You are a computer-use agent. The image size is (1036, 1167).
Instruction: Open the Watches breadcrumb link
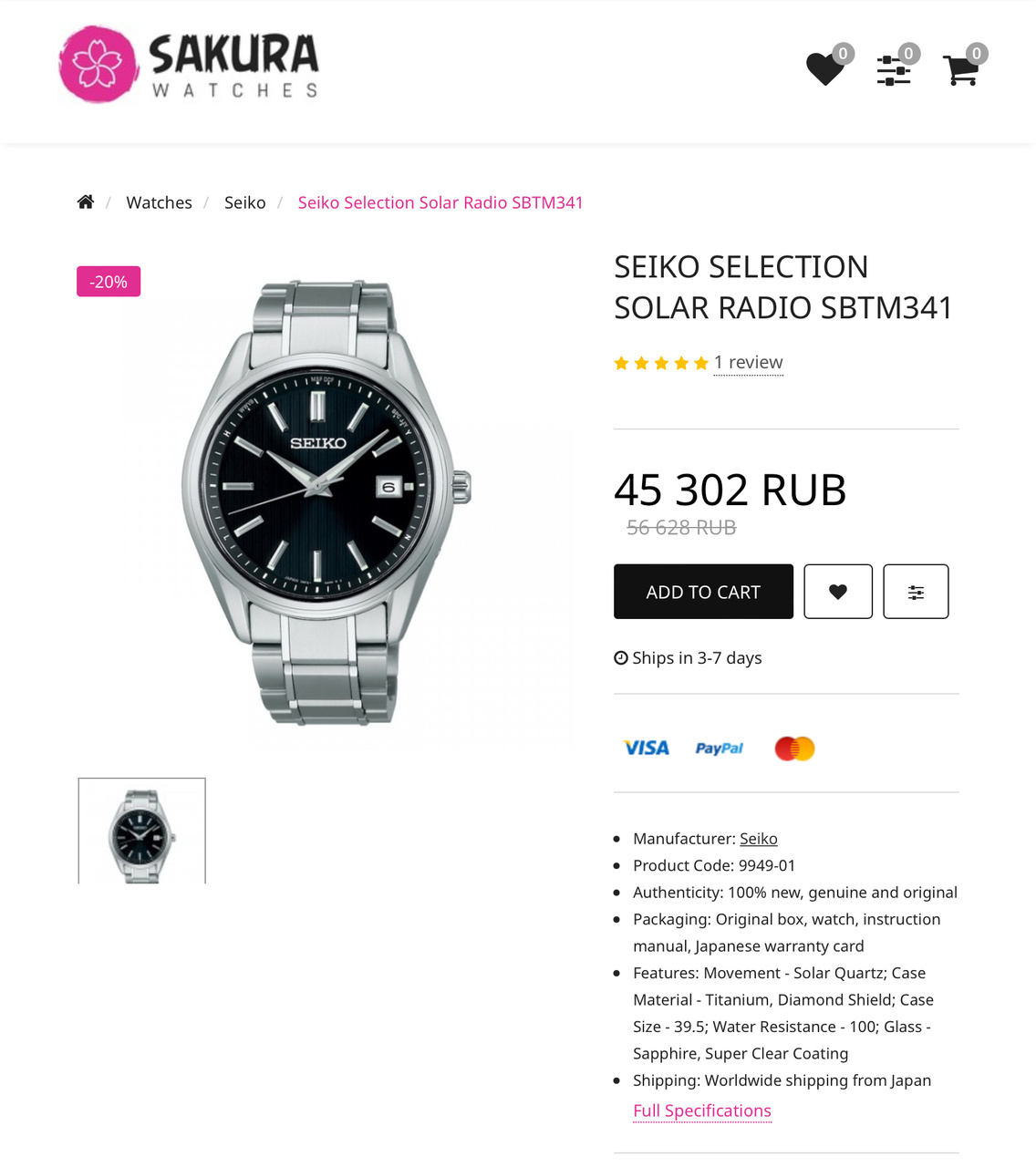[x=159, y=202]
